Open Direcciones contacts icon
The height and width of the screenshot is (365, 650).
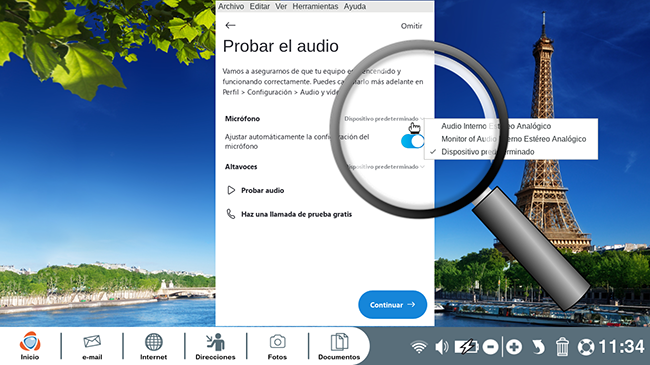click(215, 346)
